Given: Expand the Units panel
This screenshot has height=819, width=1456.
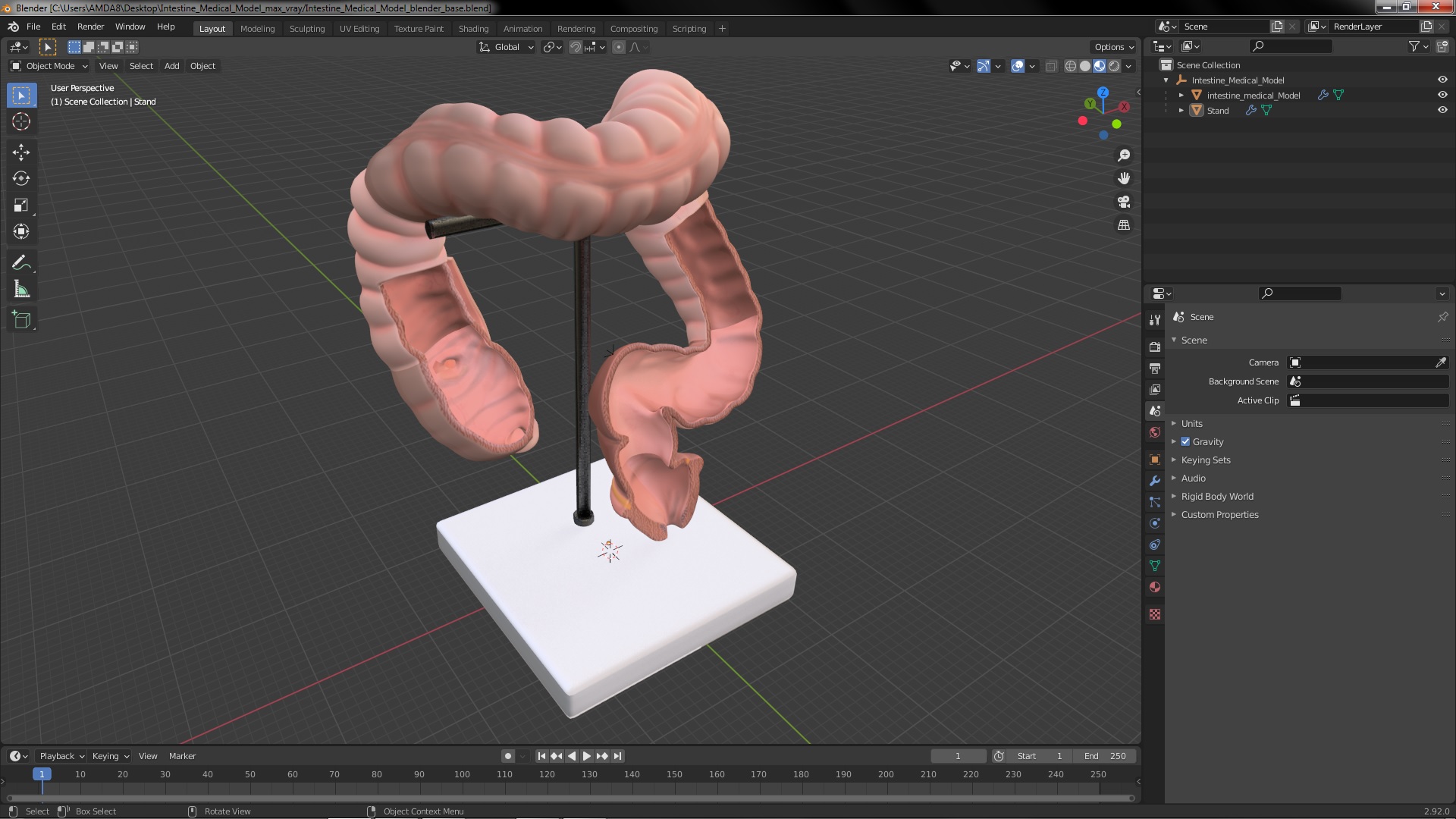Looking at the screenshot, I should click(1192, 423).
